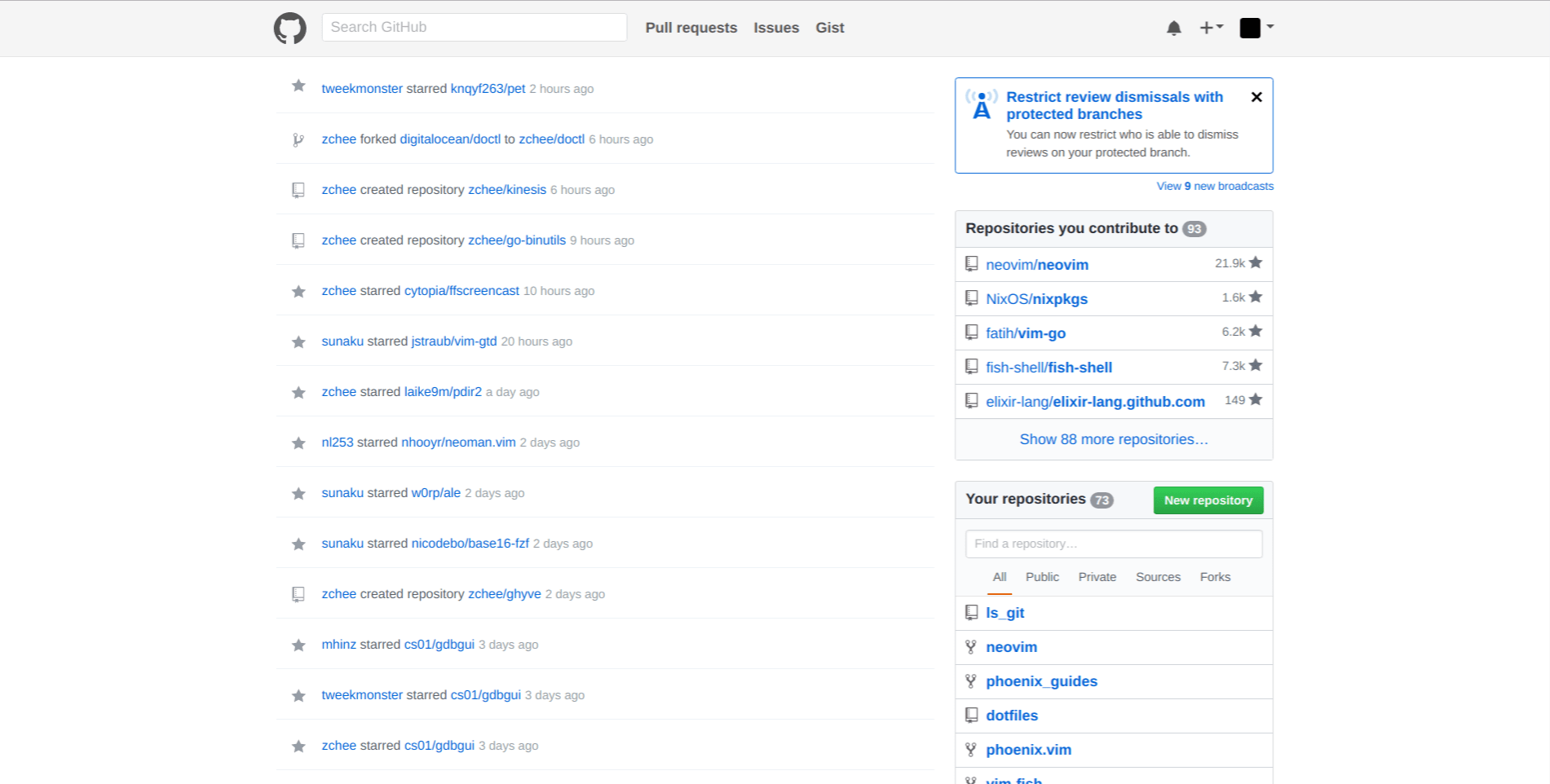Open zchee/doctl forked repository
Screen dimensions: 1550x784
pyautogui.click(x=551, y=139)
